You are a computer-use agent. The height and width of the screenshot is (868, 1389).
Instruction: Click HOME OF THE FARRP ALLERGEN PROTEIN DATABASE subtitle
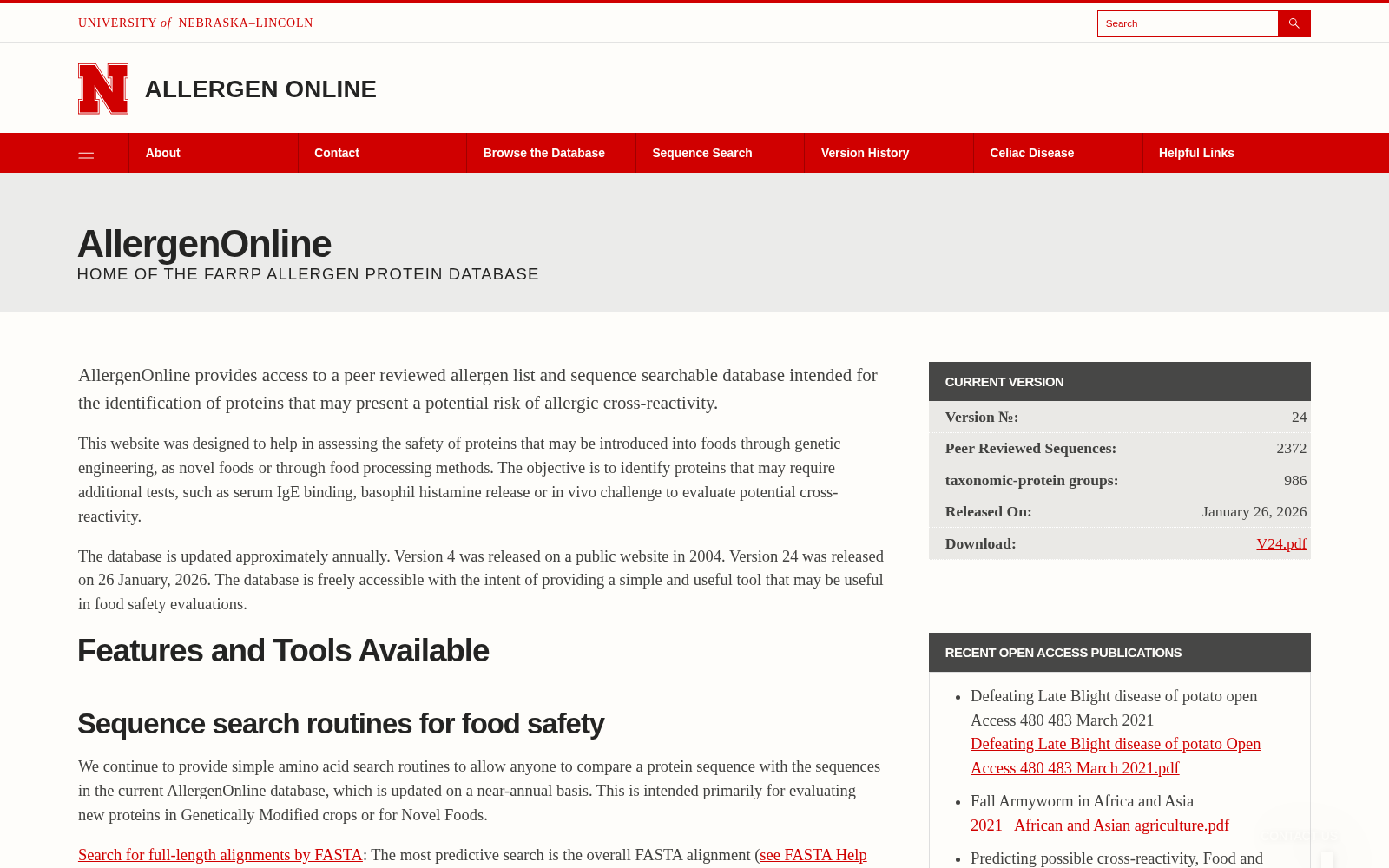(x=308, y=274)
